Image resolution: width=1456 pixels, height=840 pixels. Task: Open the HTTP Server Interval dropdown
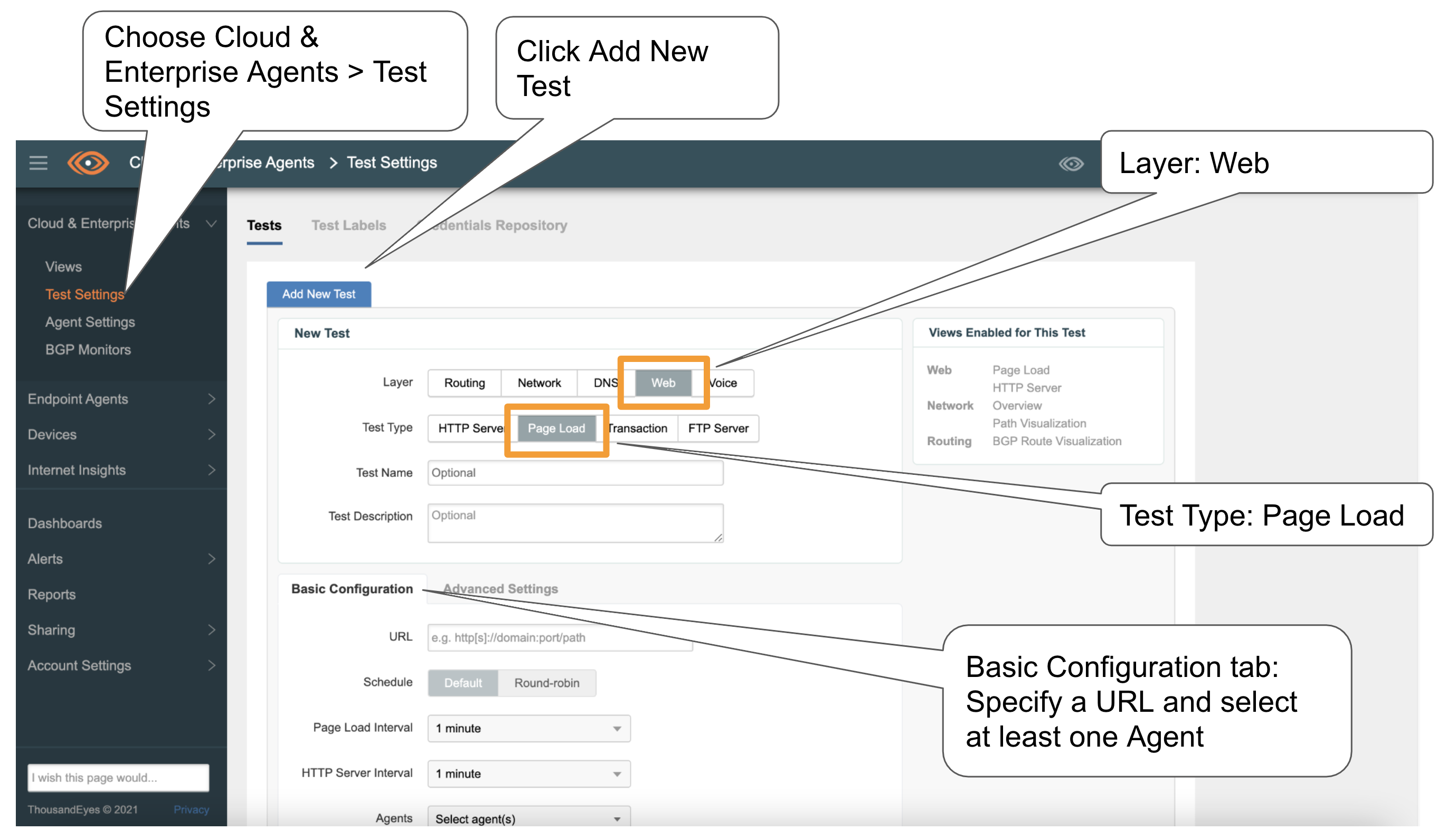point(529,774)
